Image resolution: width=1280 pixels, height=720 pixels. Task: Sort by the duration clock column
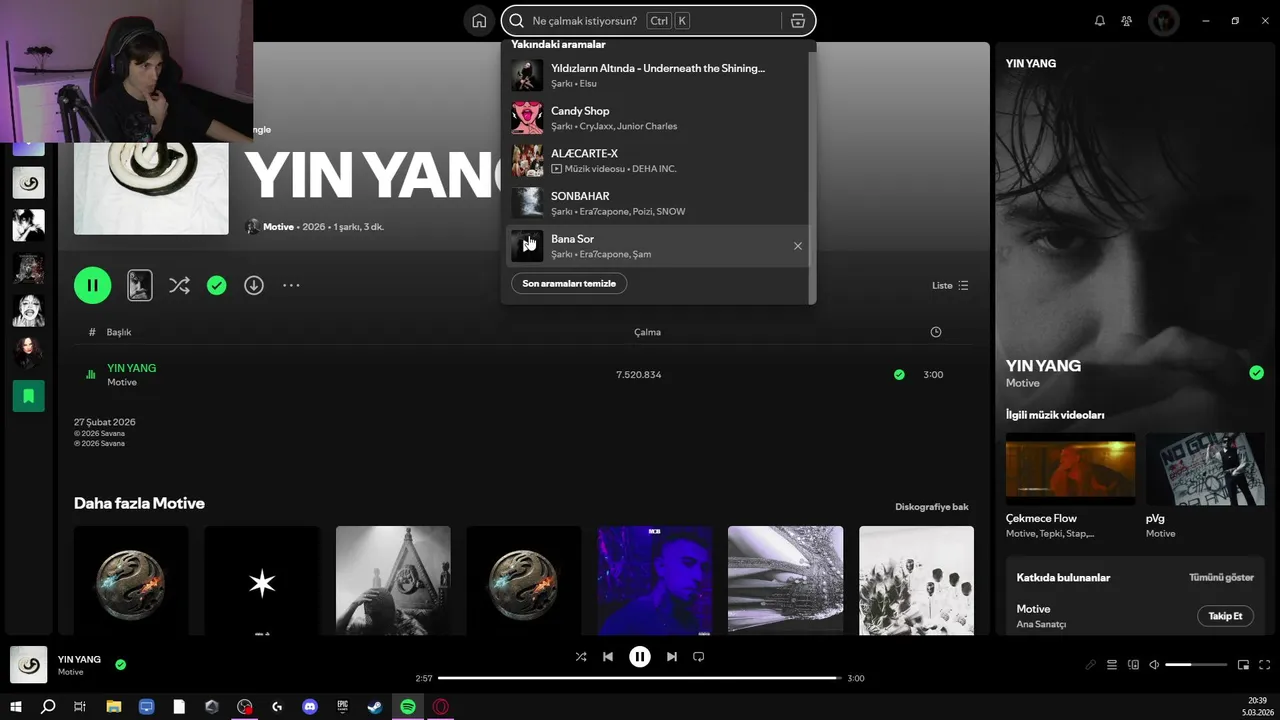point(935,332)
